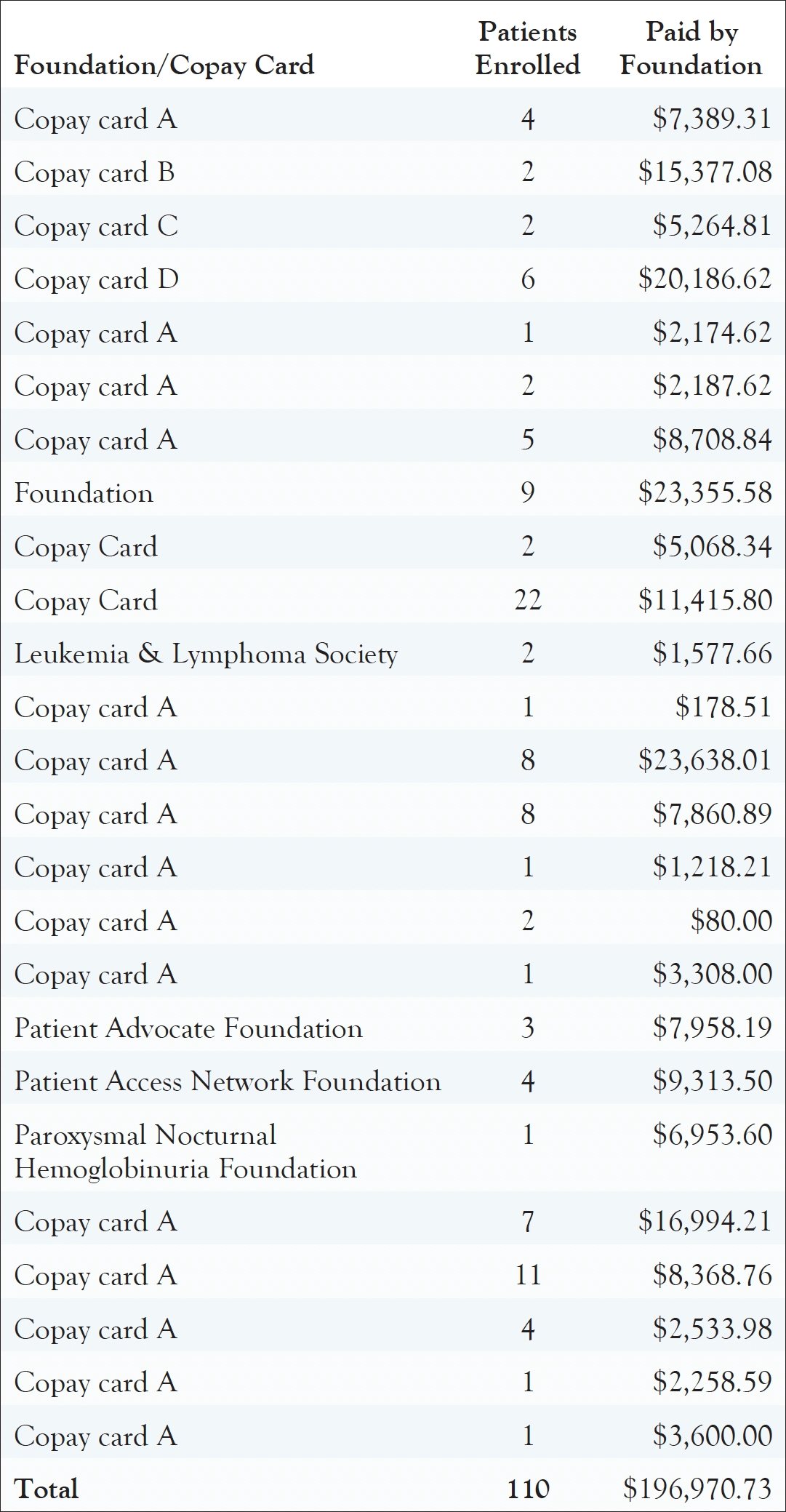Select the Patient Advocate Foundation entry

pyautogui.click(x=188, y=1028)
